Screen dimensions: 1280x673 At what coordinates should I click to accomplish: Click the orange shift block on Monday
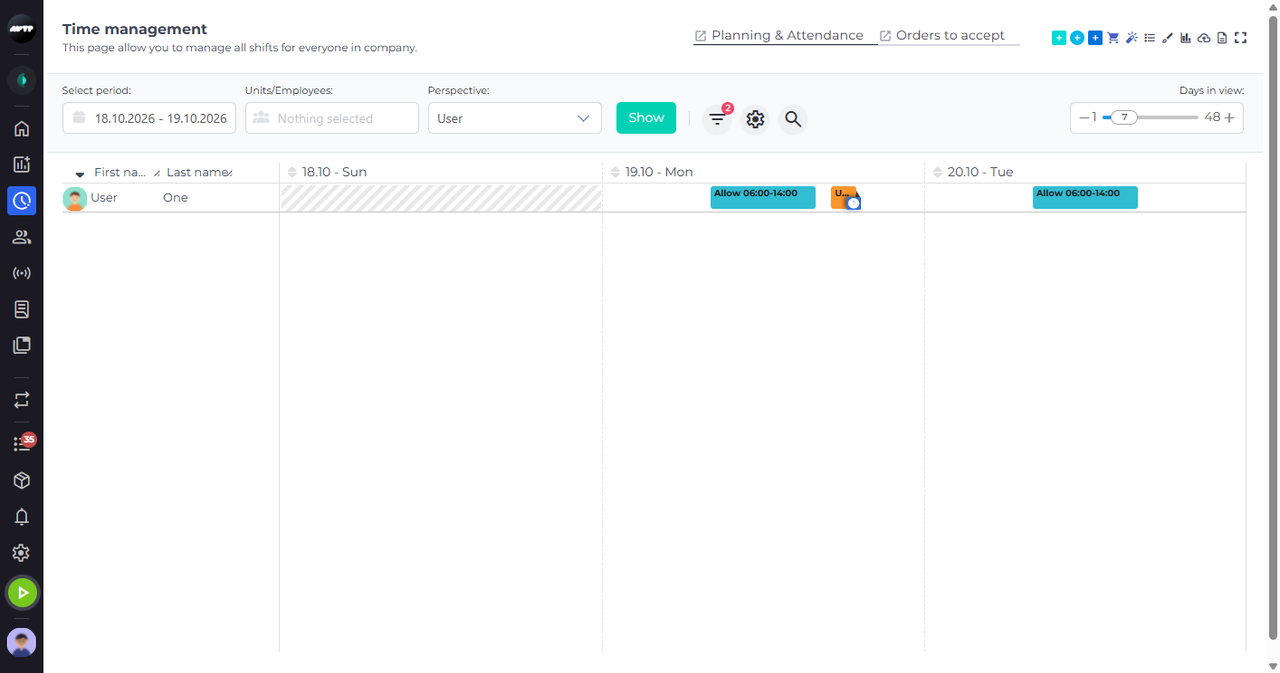click(842, 196)
